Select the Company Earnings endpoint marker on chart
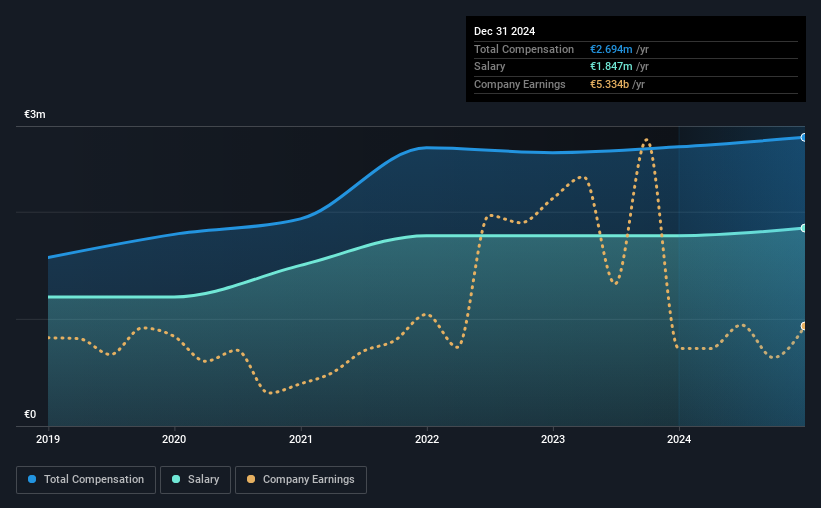Image resolution: width=821 pixels, height=508 pixels. [804, 326]
